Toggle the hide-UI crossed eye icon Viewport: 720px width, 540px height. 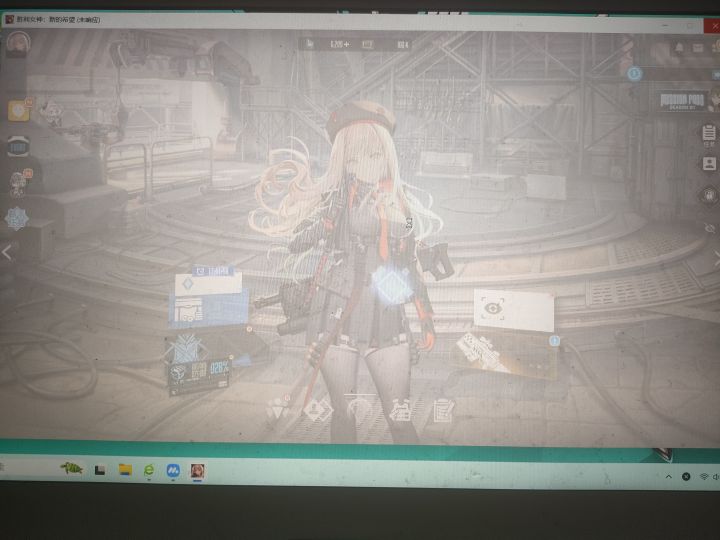[710, 228]
